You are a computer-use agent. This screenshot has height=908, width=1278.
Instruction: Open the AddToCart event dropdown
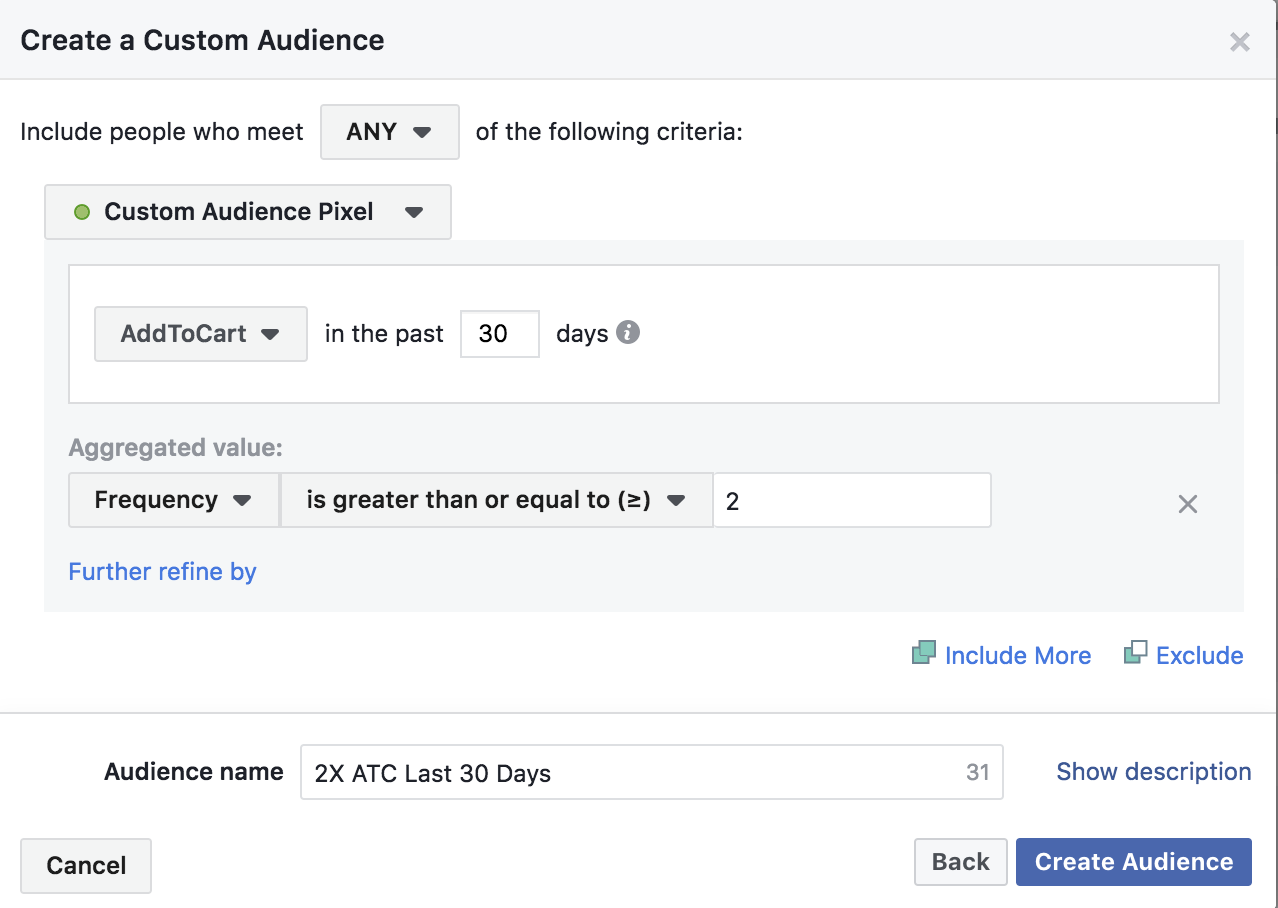pyautogui.click(x=201, y=334)
